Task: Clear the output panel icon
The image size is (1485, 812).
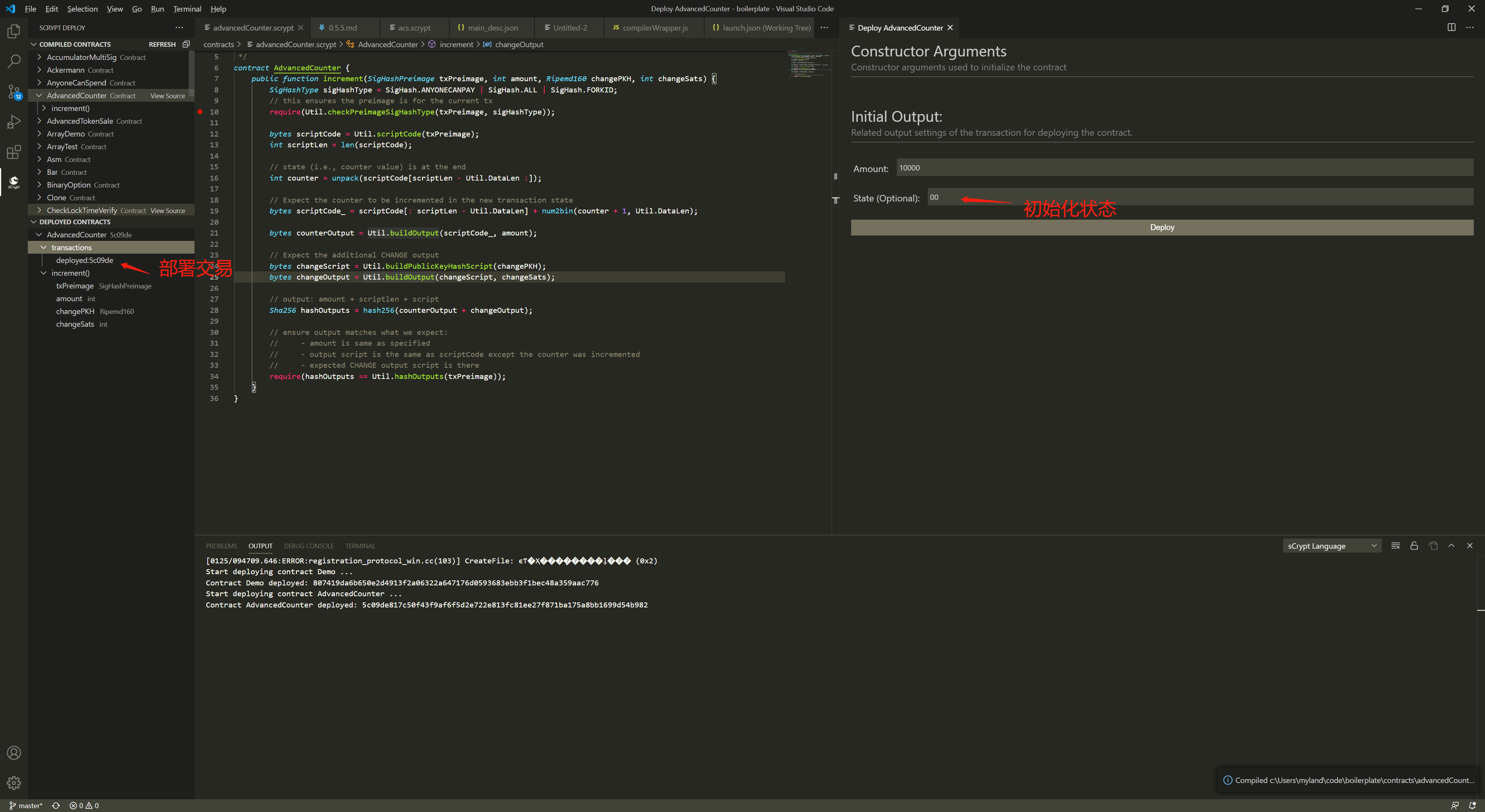Action: [1395, 546]
